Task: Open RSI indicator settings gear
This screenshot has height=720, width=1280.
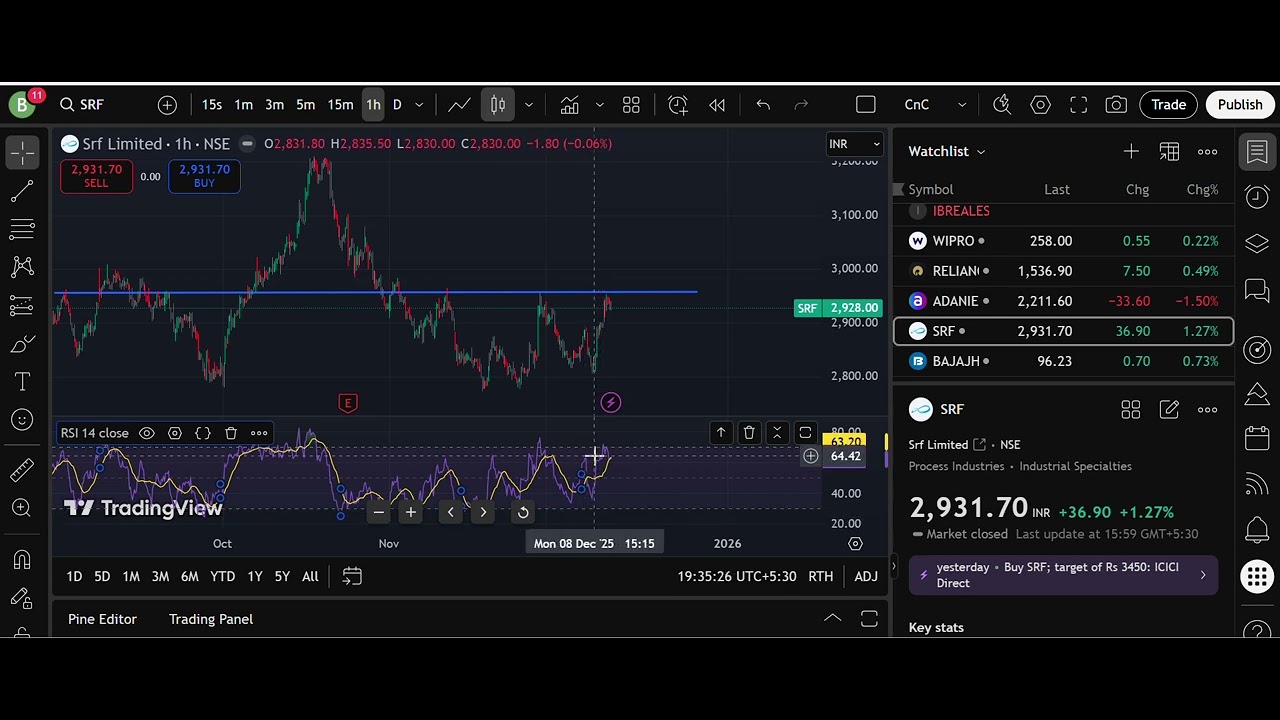Action: pos(175,433)
